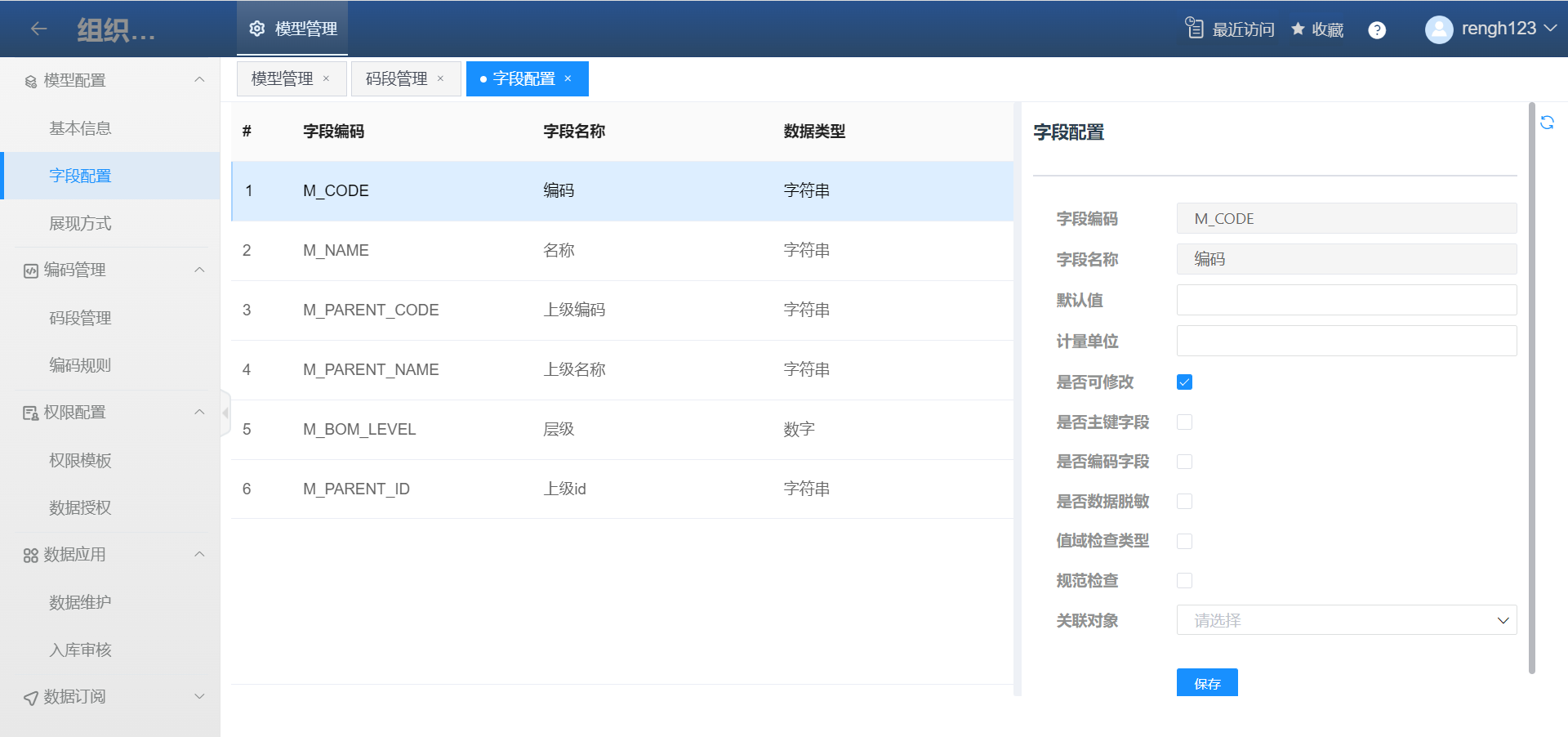Open 展现方式 in the sidebar menu
The width and height of the screenshot is (1568, 737).
[80, 223]
